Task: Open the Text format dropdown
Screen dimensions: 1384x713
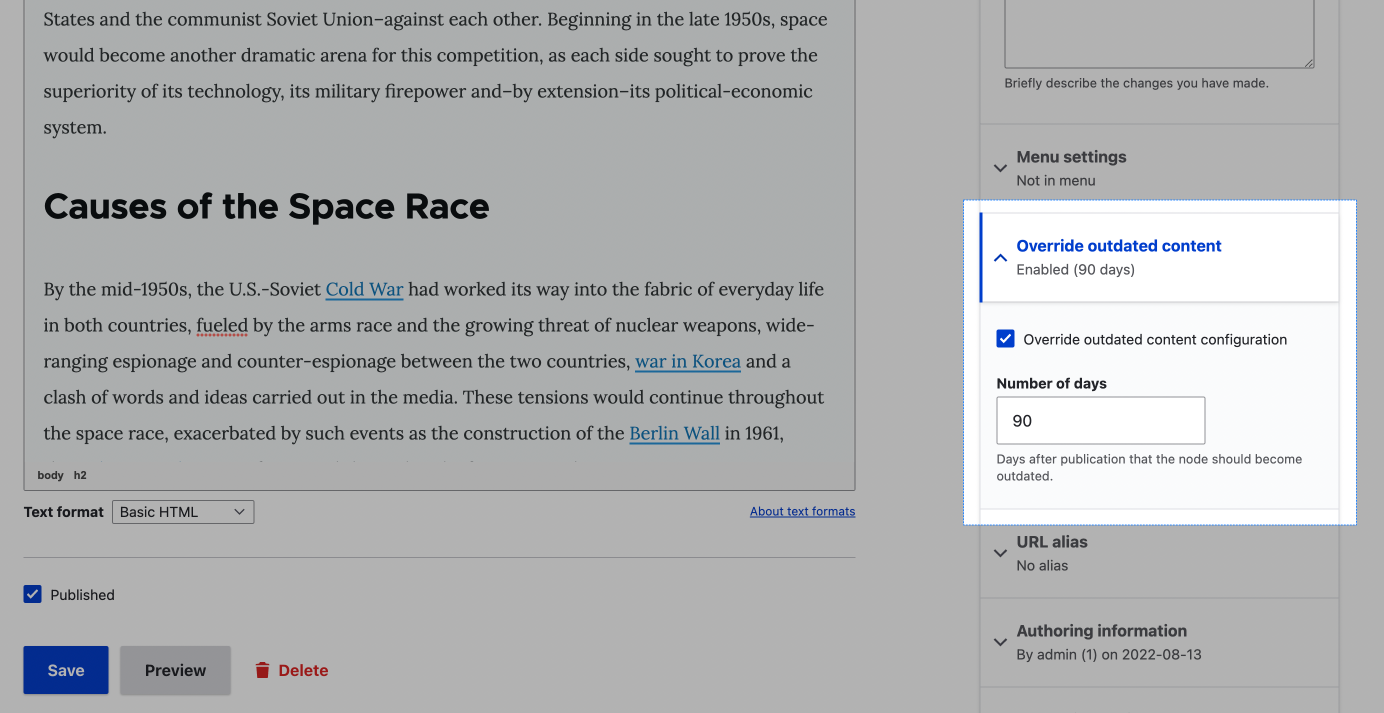Action: (183, 512)
